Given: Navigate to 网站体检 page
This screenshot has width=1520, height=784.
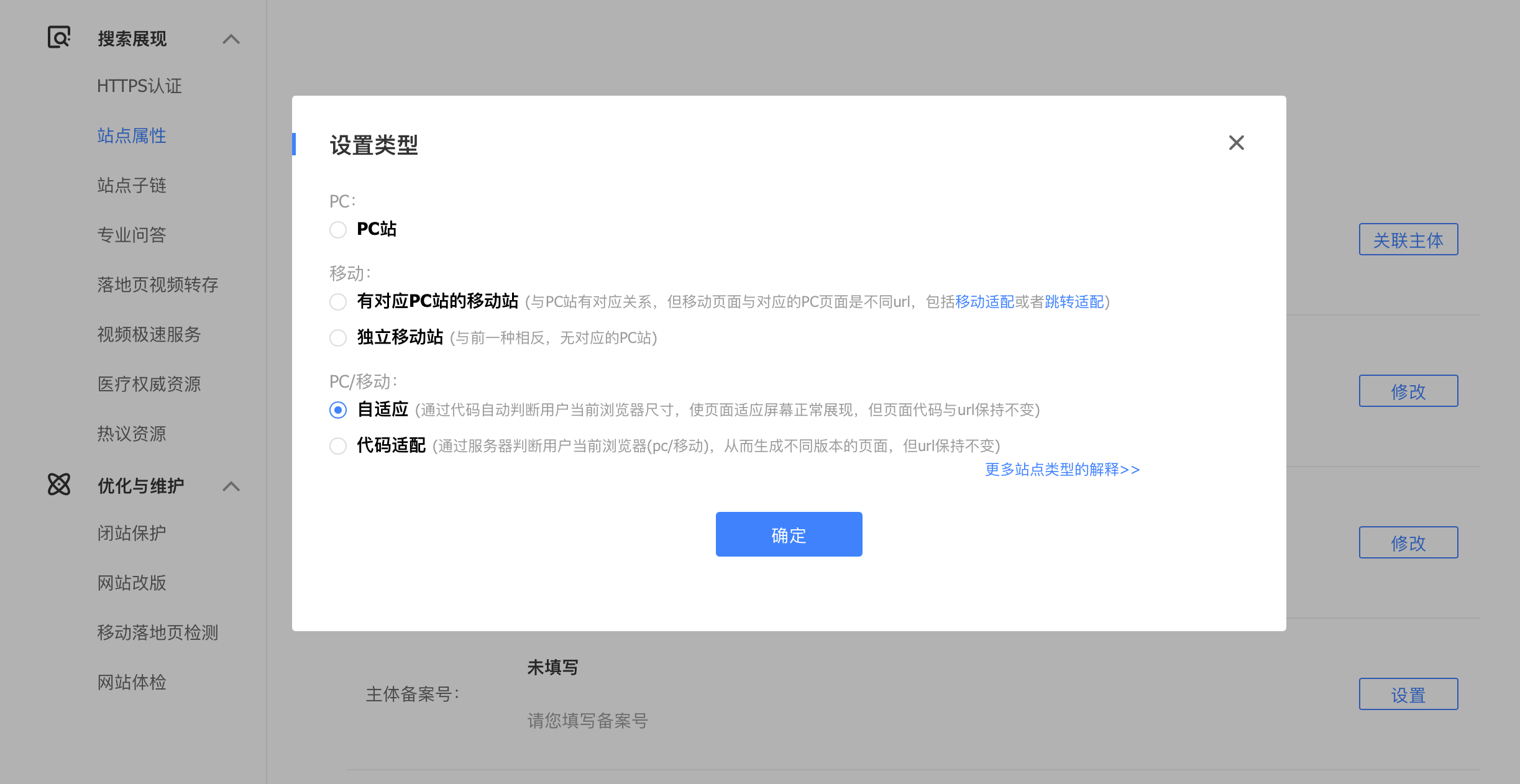Looking at the screenshot, I should coord(131,682).
